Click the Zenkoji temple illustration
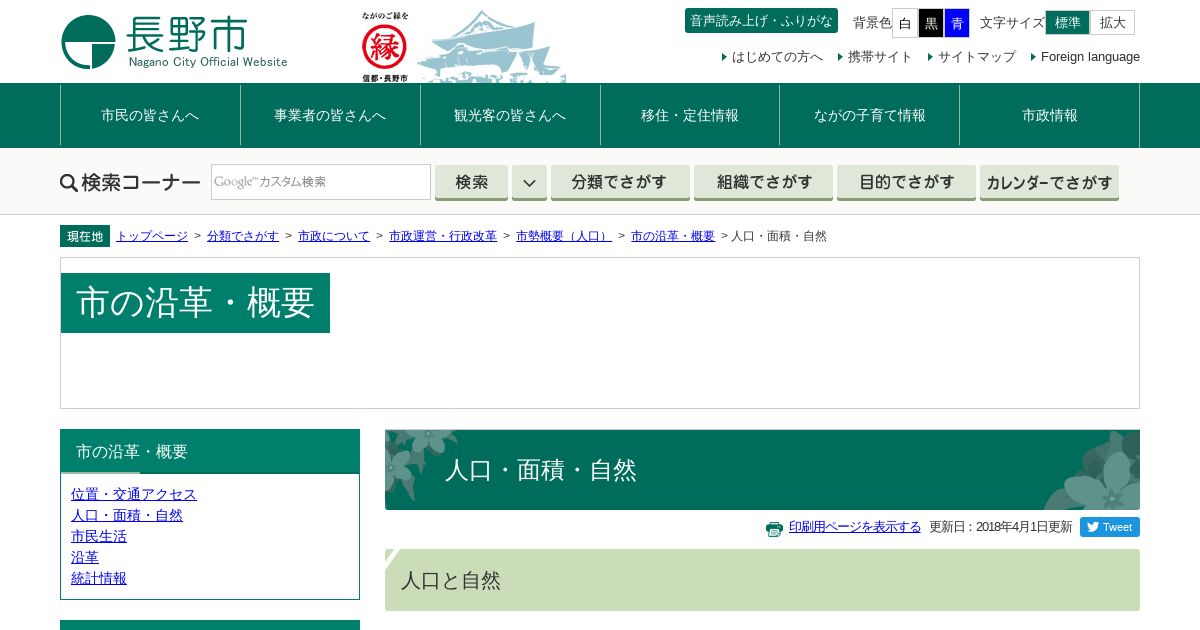This screenshot has height=630, width=1200. [492, 47]
